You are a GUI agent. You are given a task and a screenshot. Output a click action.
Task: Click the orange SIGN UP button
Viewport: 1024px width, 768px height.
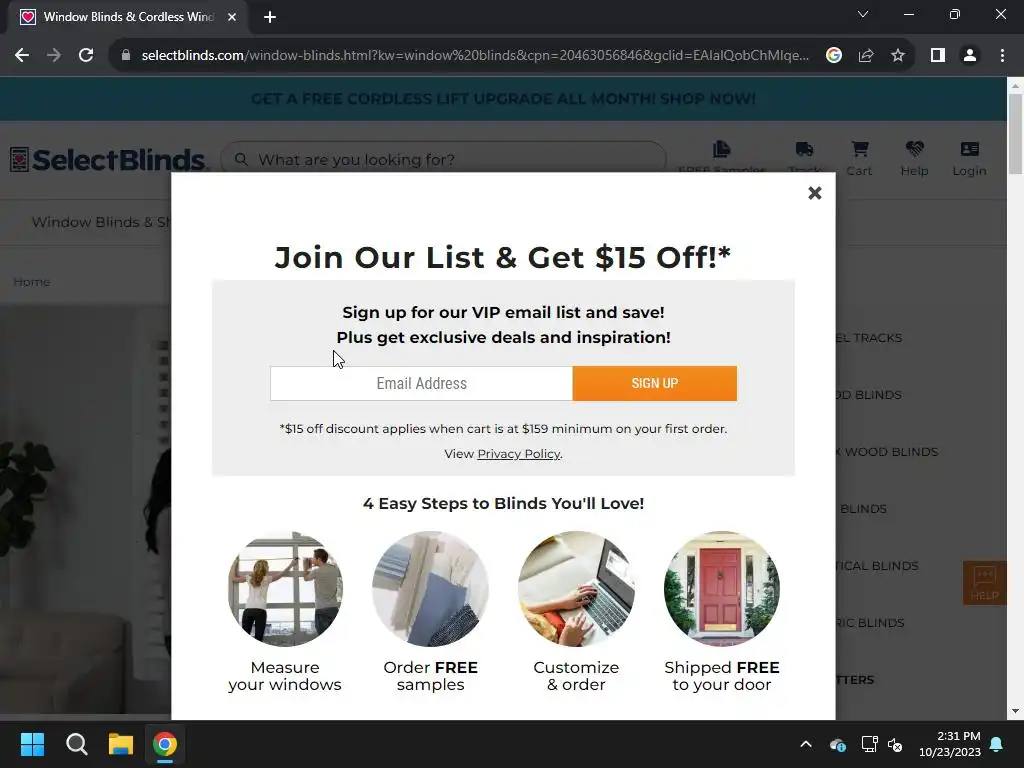click(x=654, y=383)
